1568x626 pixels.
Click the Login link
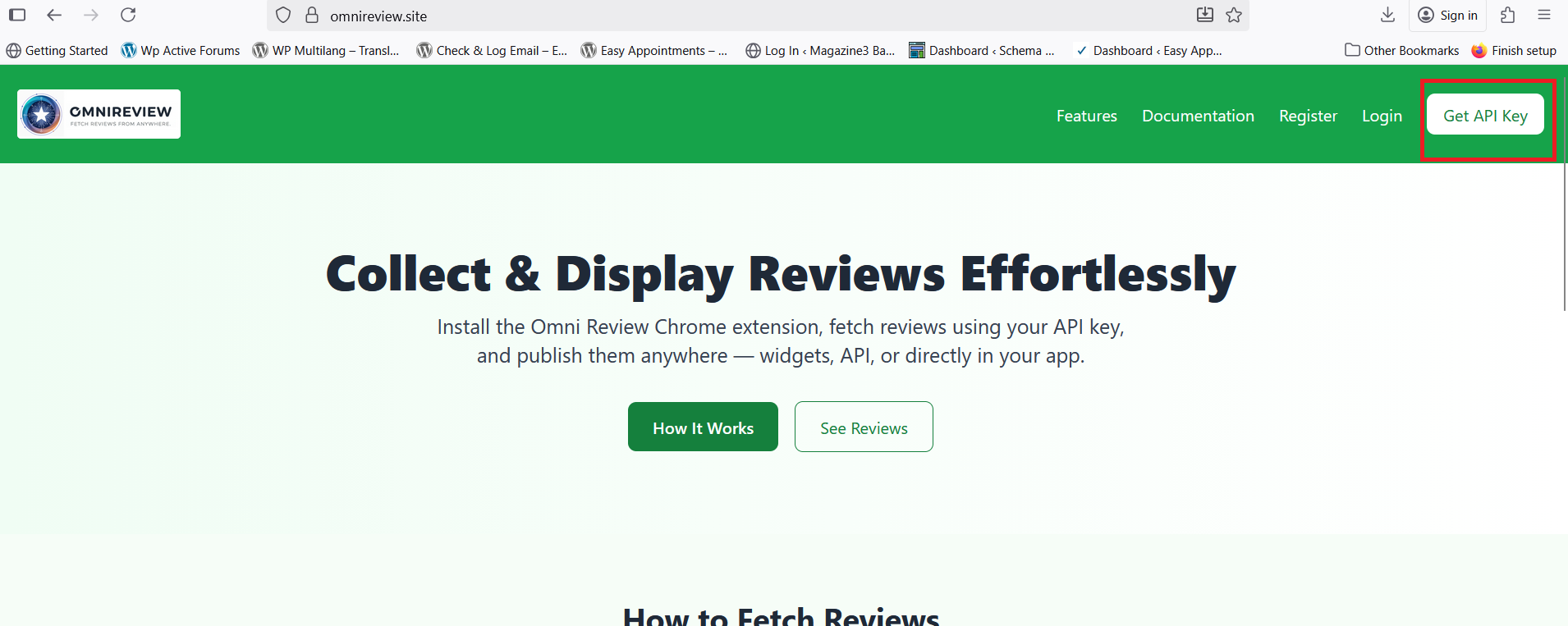click(x=1382, y=116)
